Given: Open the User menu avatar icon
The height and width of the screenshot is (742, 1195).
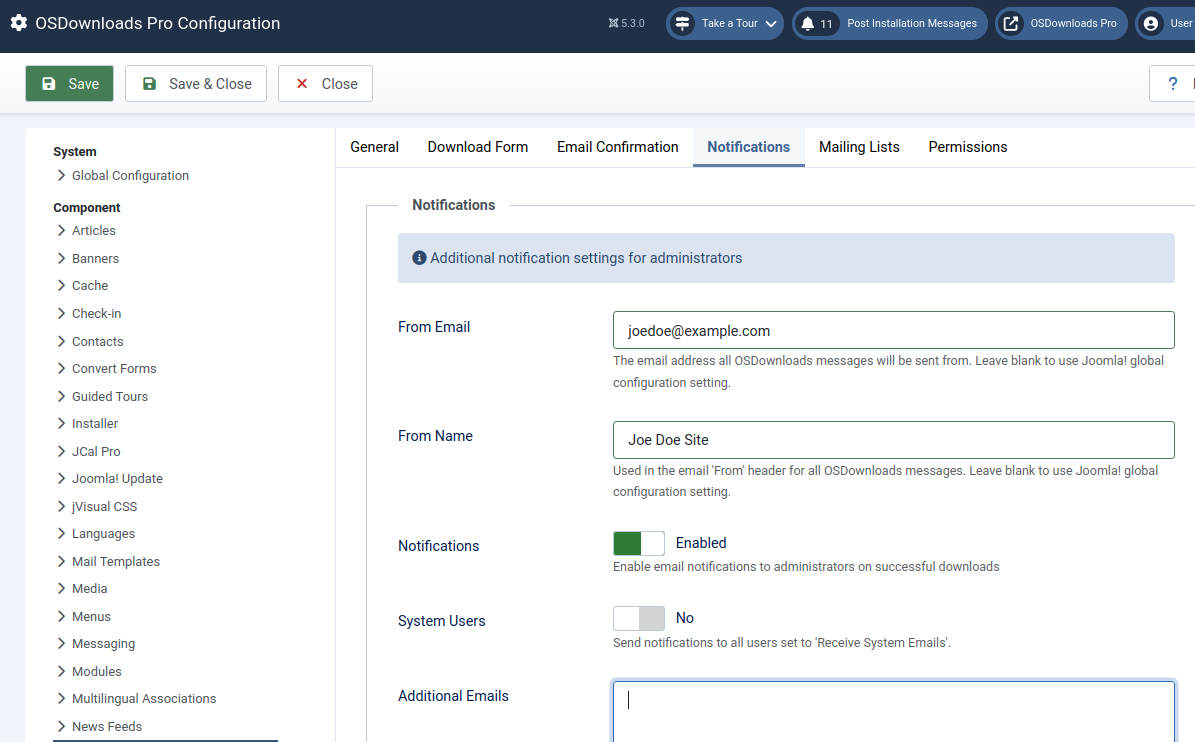Looking at the screenshot, I should 1151,24.
